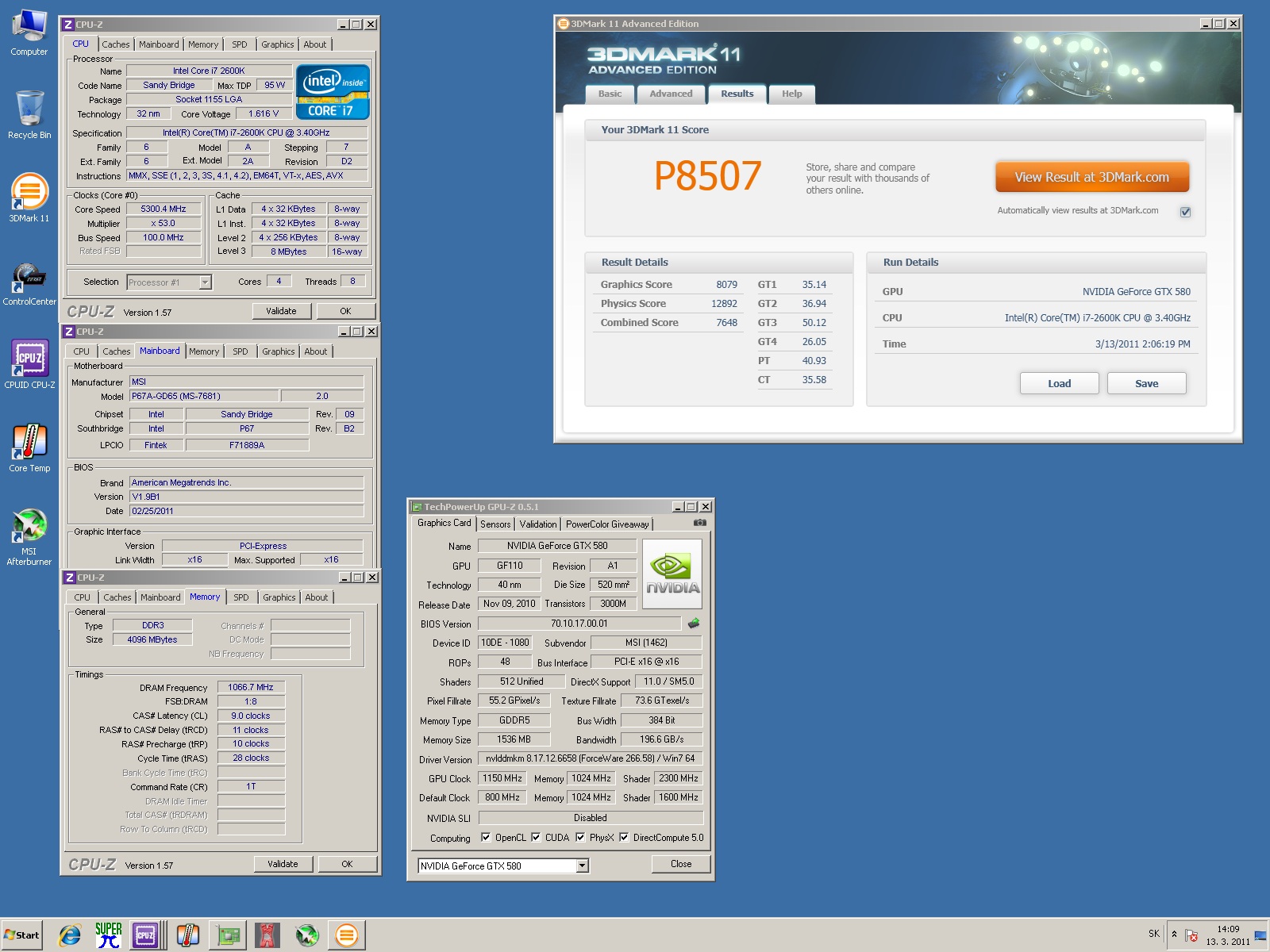Click the motherboard model P67A-GD65 (MS-7681)
The width and height of the screenshot is (1270, 952).
[203, 396]
